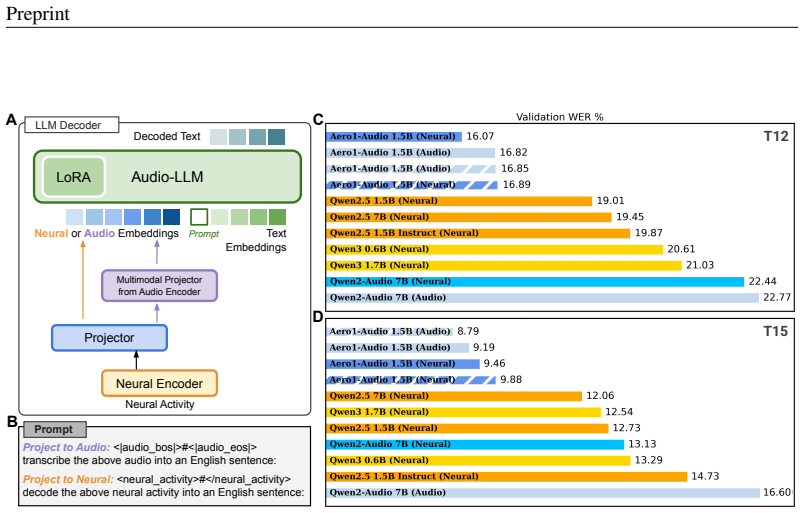Click panel letter A
804x513 pixels.
click(x=11, y=120)
